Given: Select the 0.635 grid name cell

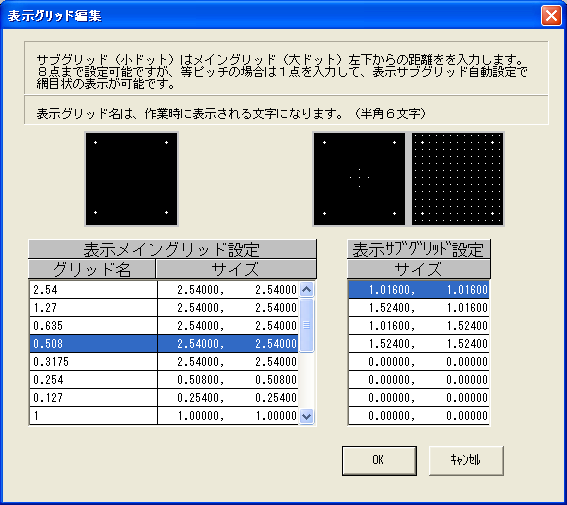Looking at the screenshot, I should coord(93,326).
